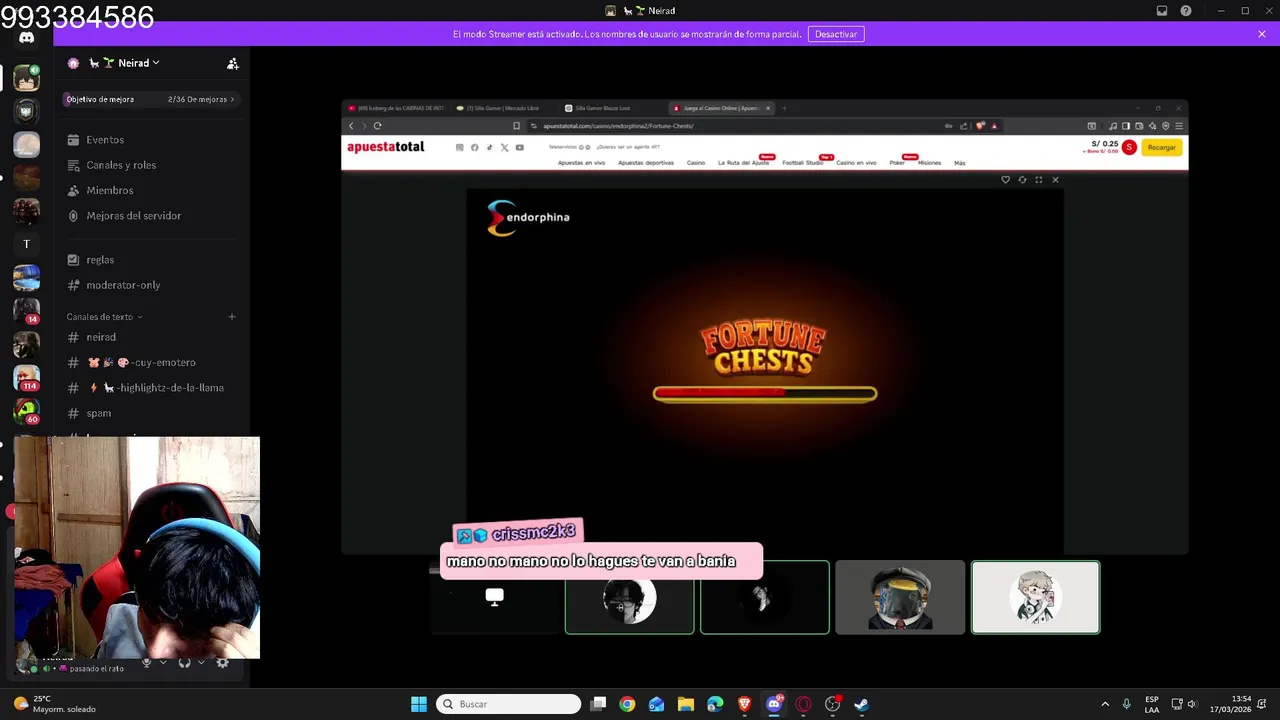Toggle headphones deafen in user panel
1280x720 pixels.
coord(184,662)
